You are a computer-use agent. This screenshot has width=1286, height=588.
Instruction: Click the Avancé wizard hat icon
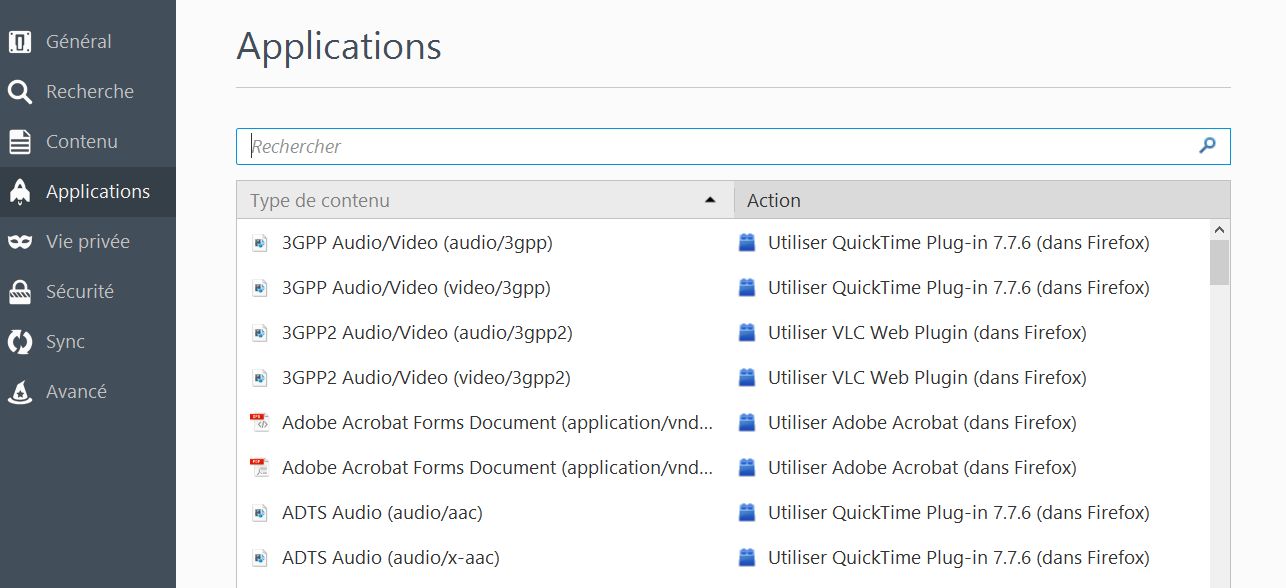click(20, 392)
